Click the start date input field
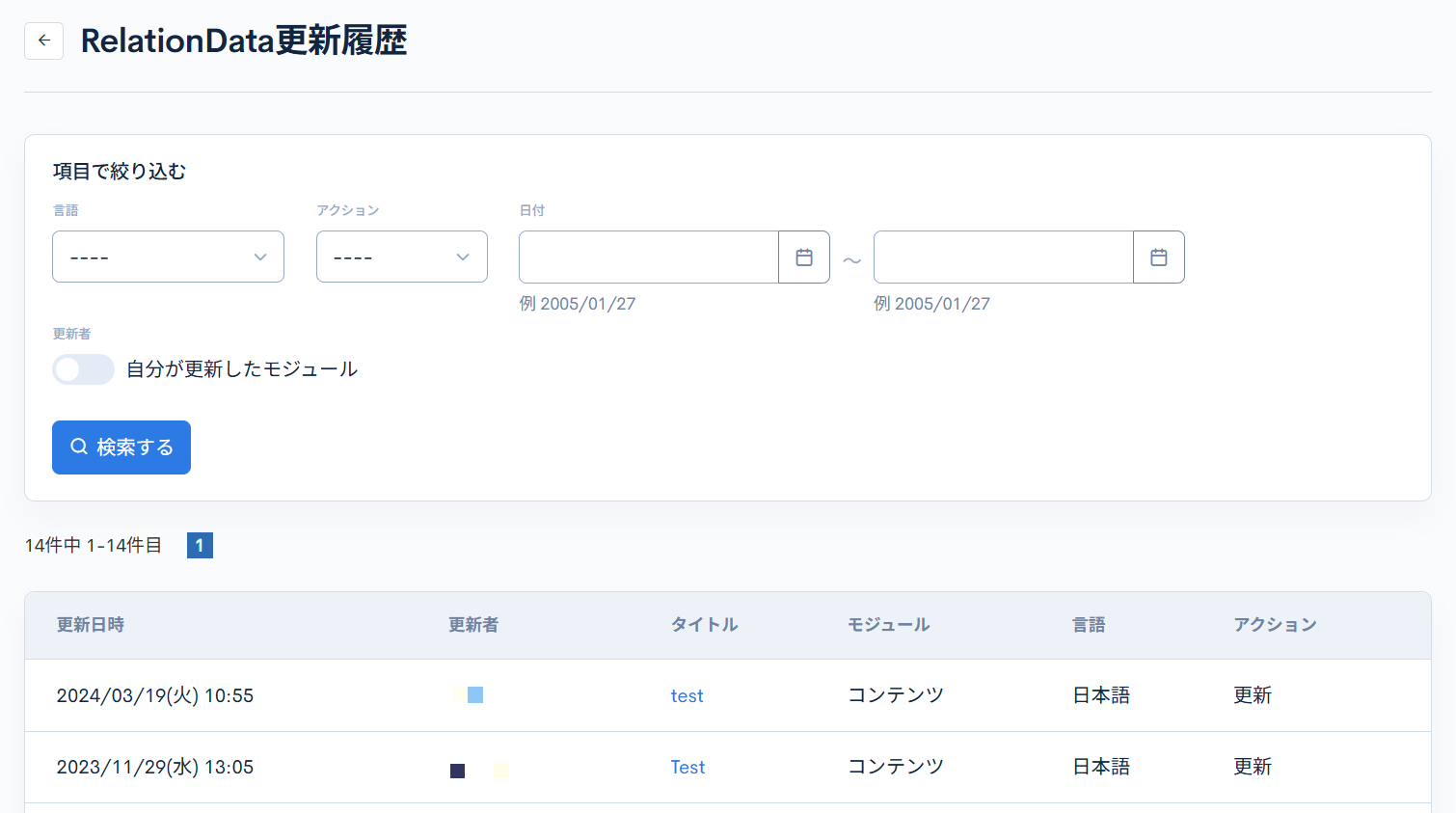This screenshot has width=1456, height=813. point(648,257)
